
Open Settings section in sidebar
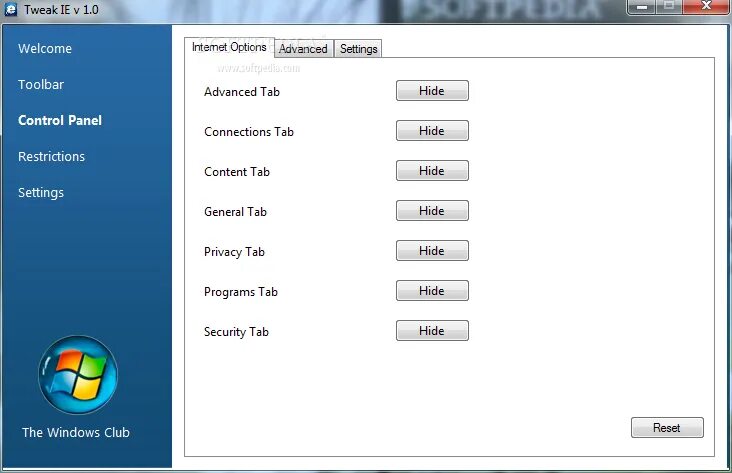pos(41,193)
